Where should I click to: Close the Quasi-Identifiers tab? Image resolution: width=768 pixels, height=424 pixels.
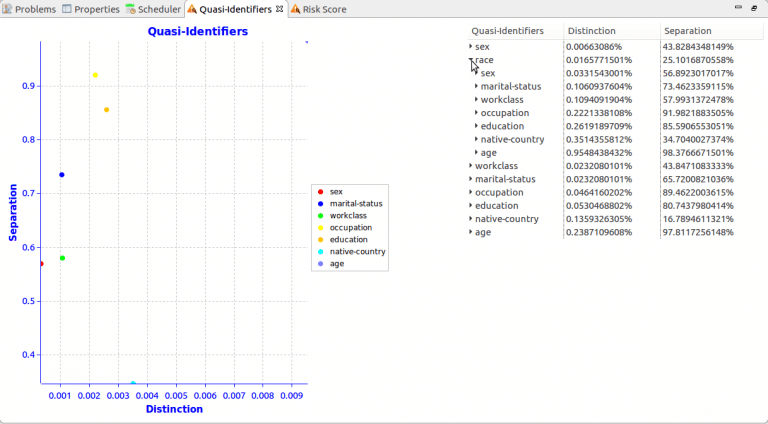(280, 9)
